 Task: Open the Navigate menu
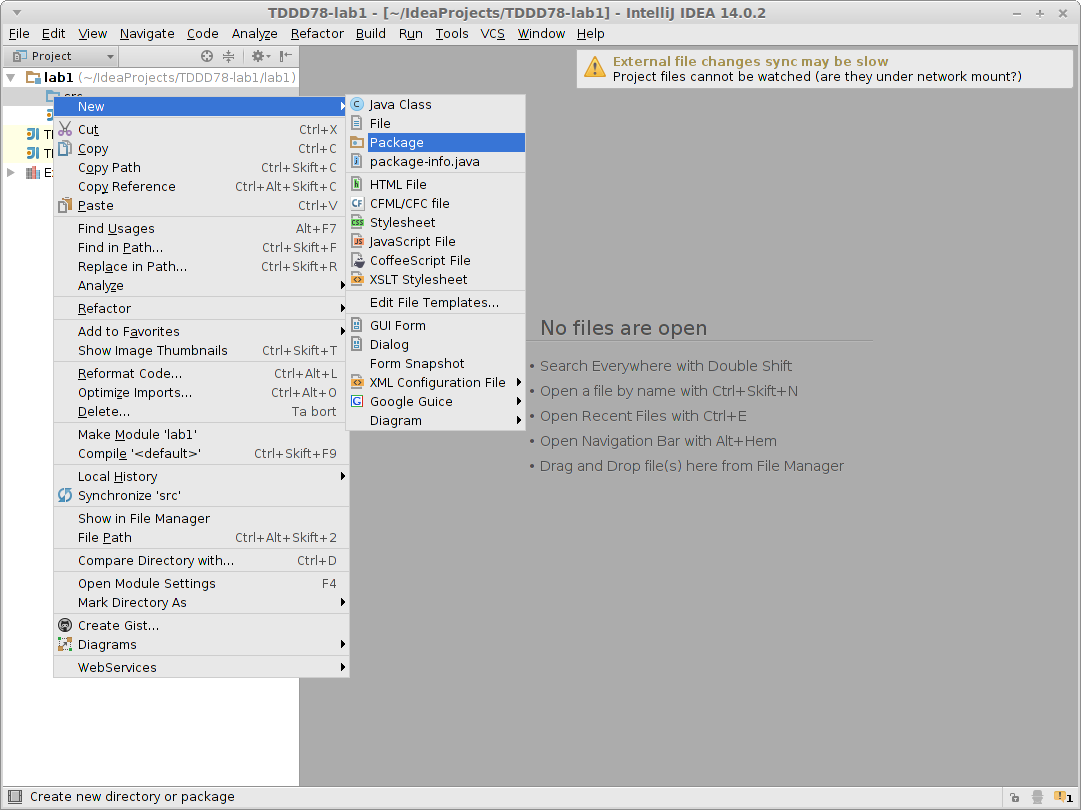click(x=147, y=34)
